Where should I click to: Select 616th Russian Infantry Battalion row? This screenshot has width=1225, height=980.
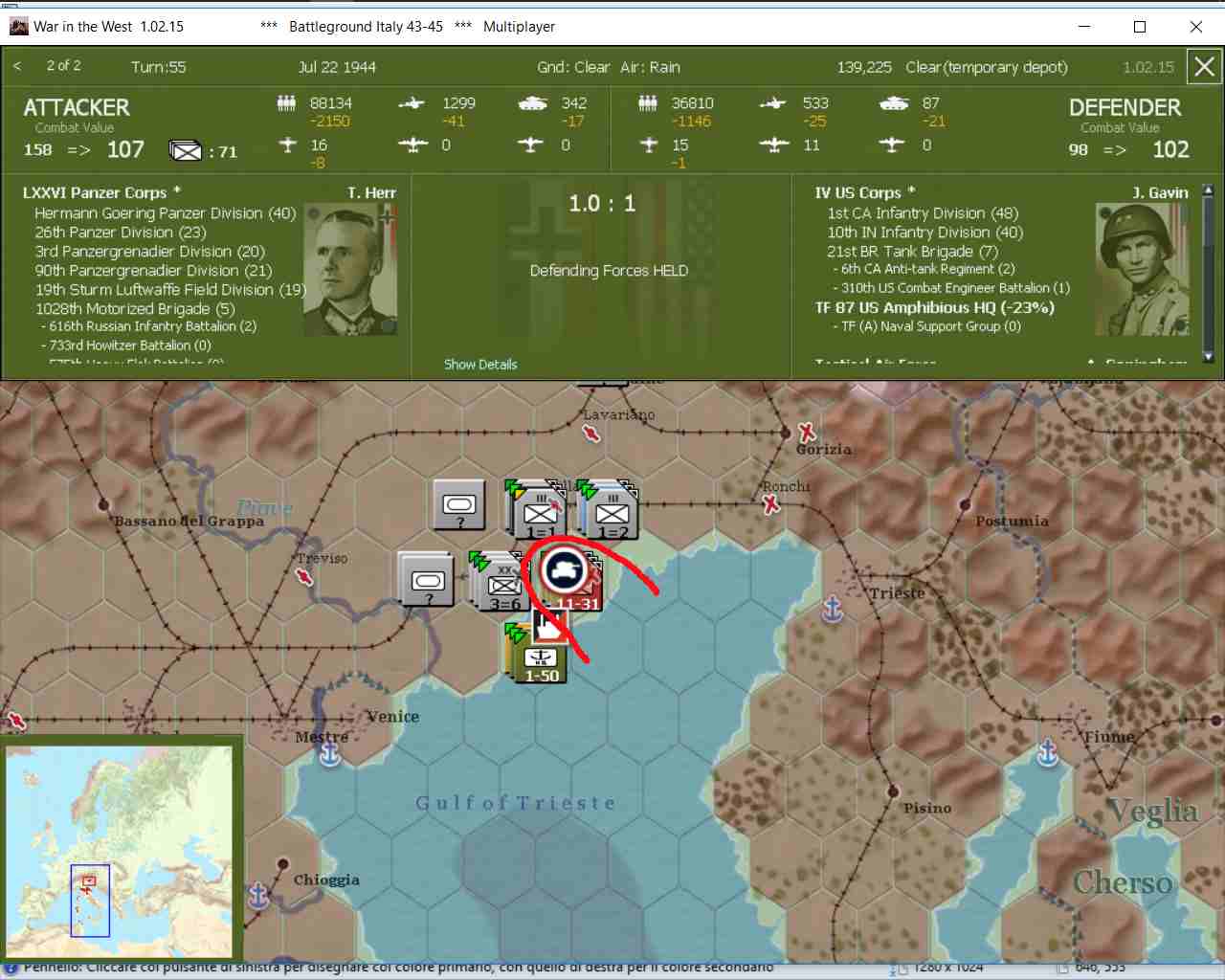click(148, 326)
